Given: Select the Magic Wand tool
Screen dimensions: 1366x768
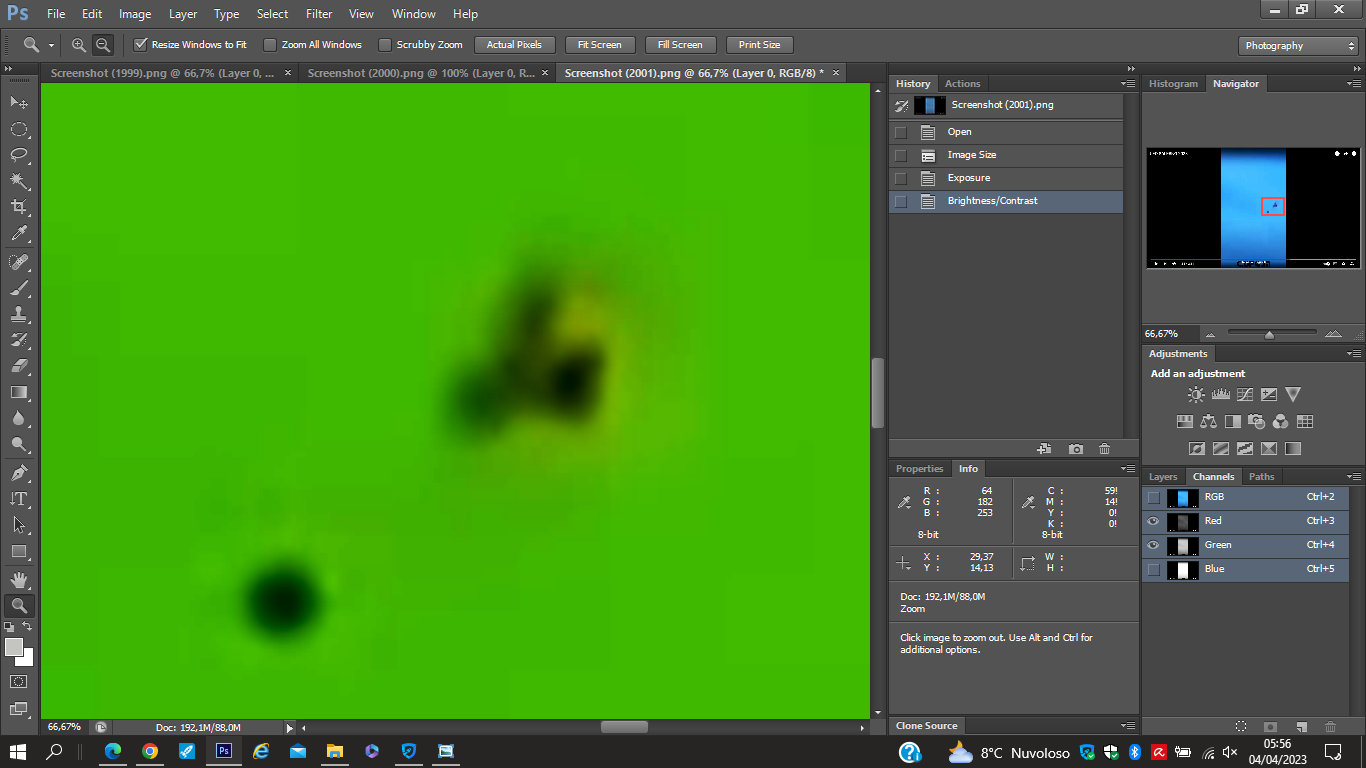Looking at the screenshot, I should [x=19, y=181].
